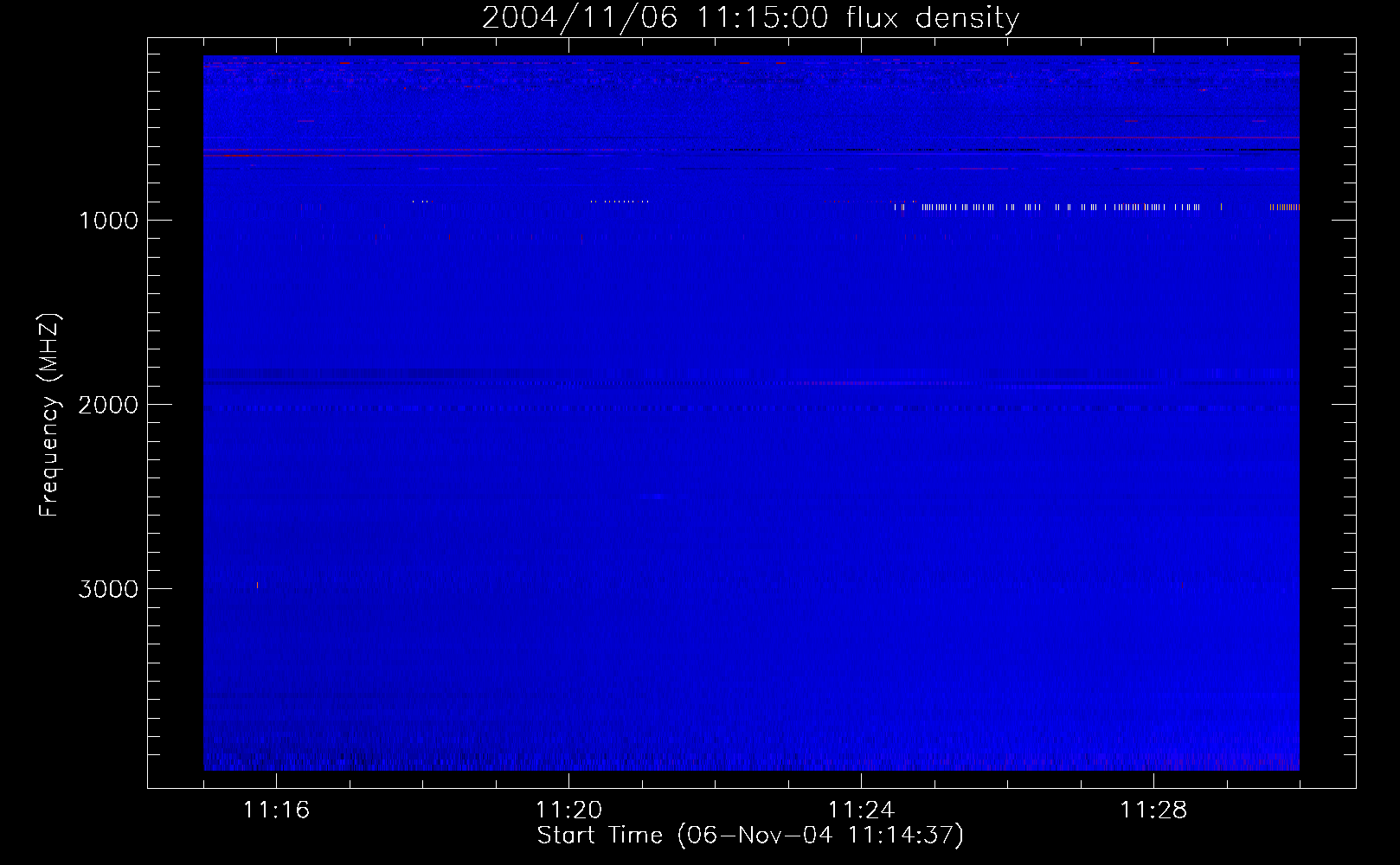Click the 11:16 time tick label
The width and height of the screenshot is (1400, 865).
click(x=276, y=810)
